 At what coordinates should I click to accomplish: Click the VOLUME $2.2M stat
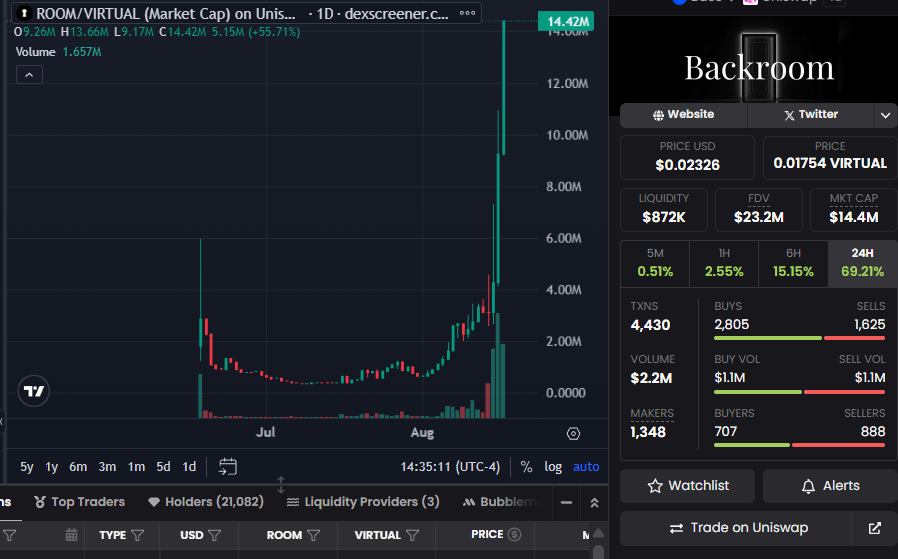click(652, 369)
